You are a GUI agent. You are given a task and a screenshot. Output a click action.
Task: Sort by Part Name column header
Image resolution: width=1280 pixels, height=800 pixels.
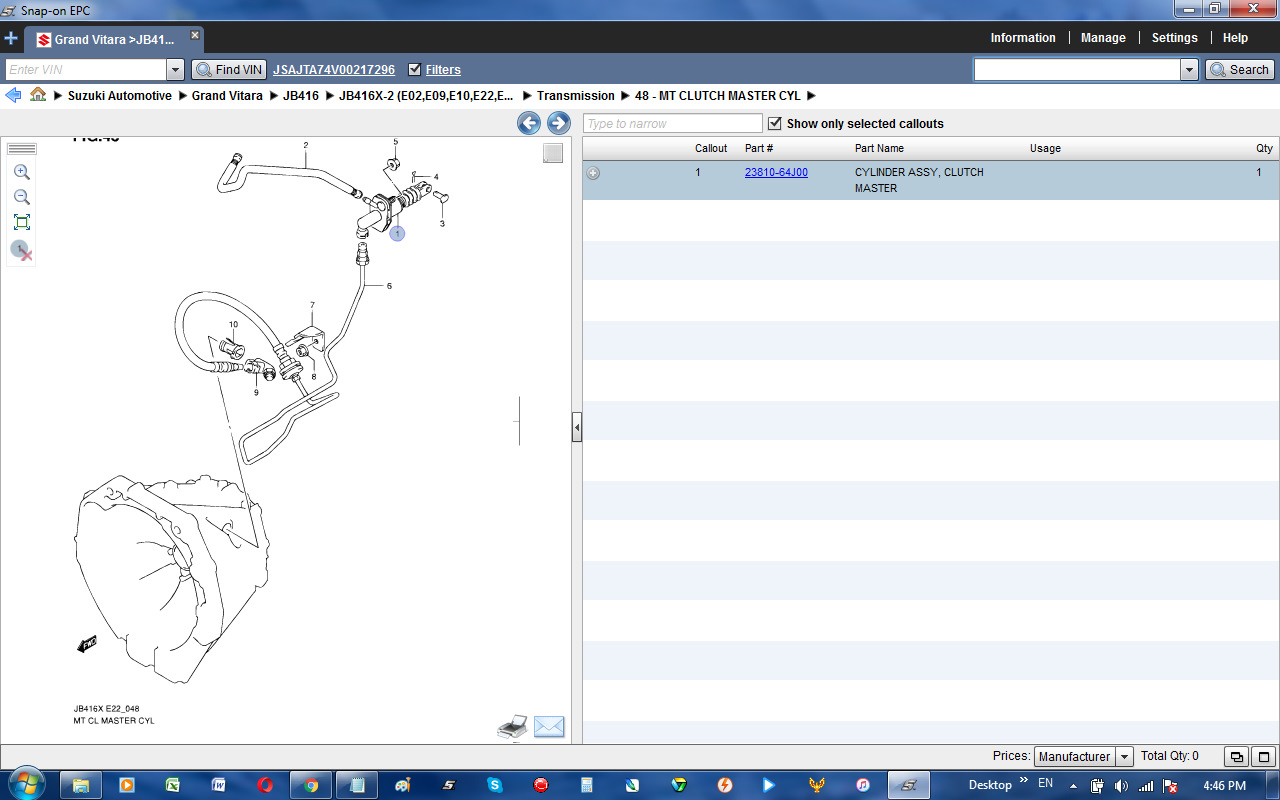(879, 148)
